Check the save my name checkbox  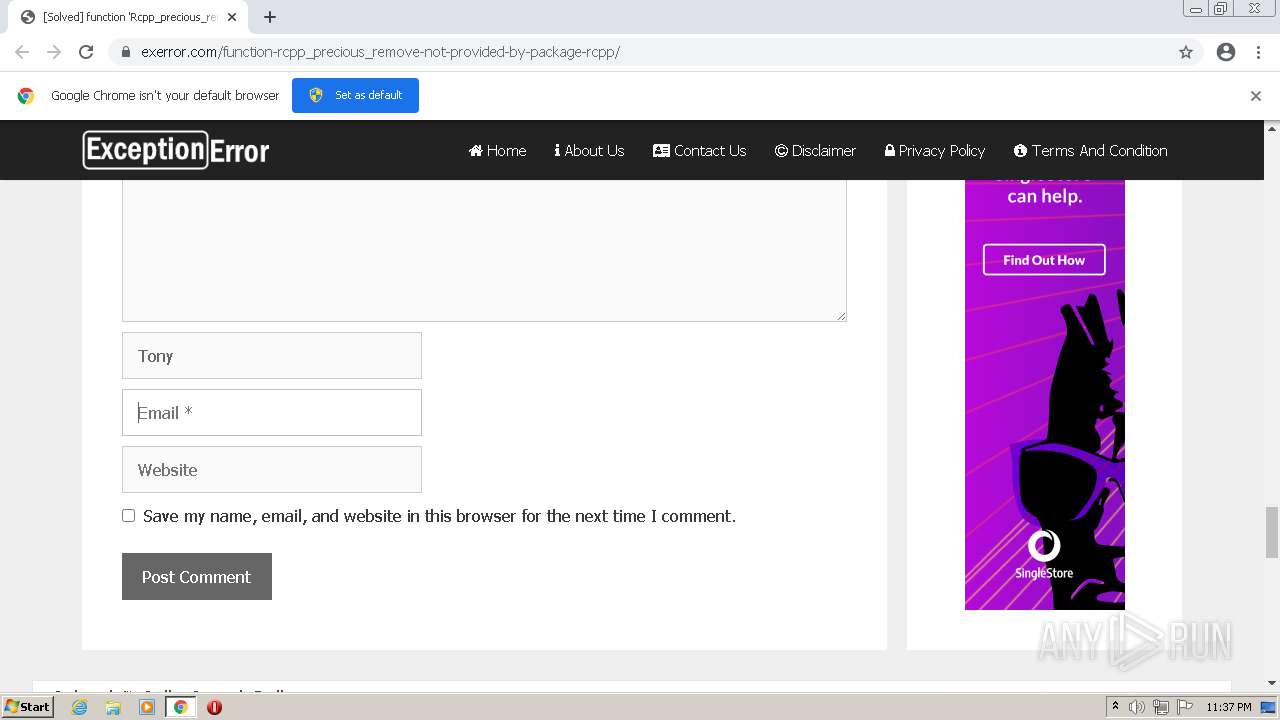coord(128,516)
